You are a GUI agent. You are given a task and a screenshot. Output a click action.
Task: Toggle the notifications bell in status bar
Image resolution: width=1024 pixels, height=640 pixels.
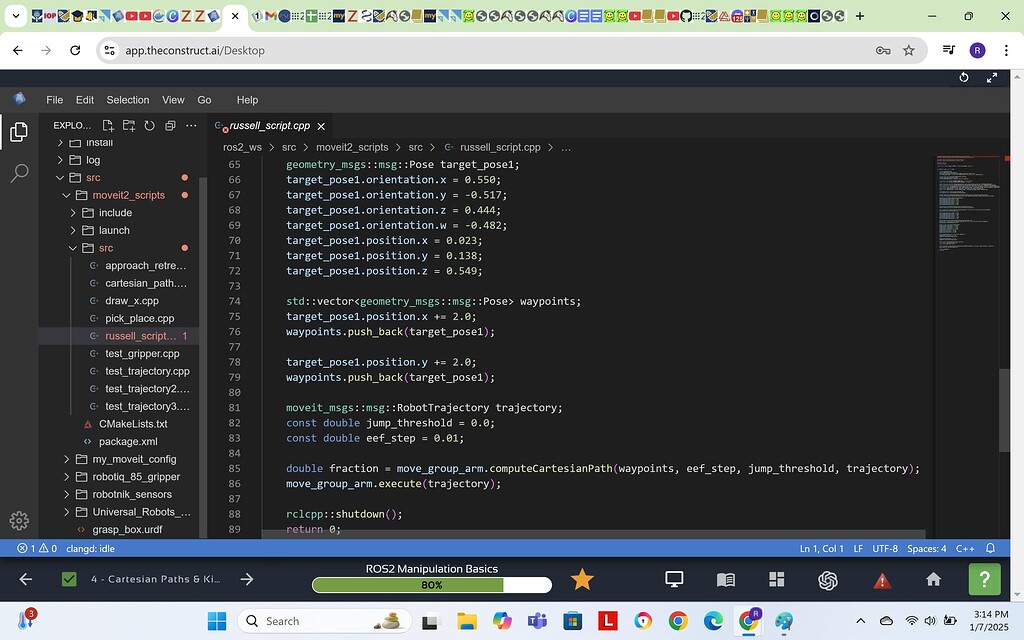(x=991, y=548)
